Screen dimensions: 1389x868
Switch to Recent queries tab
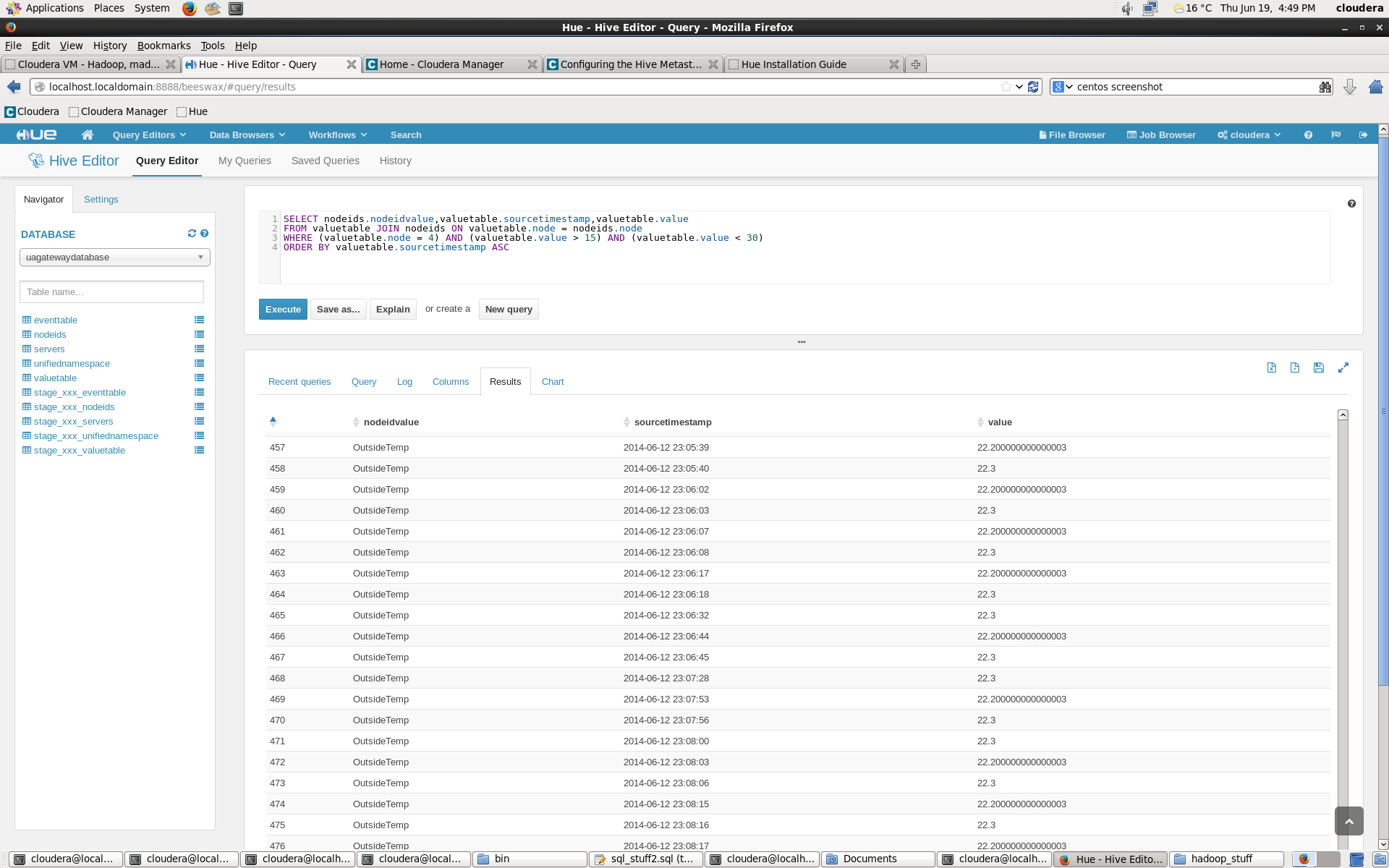tap(300, 382)
